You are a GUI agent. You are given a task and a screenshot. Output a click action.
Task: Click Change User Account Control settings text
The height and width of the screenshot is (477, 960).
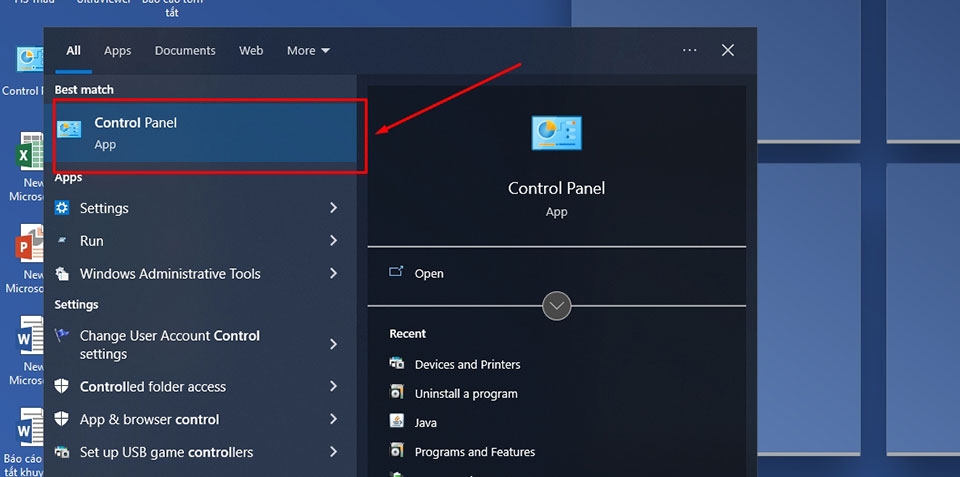point(170,345)
